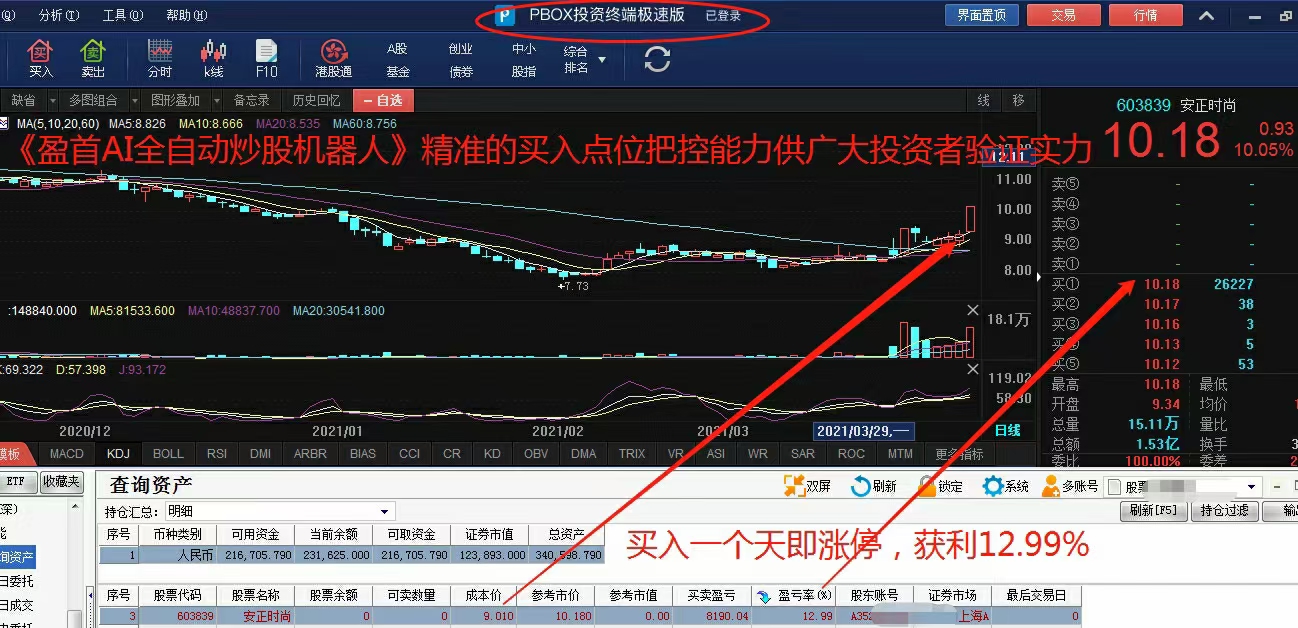
Task: Click the 日线 period label
Action: pyautogui.click(x=1008, y=430)
